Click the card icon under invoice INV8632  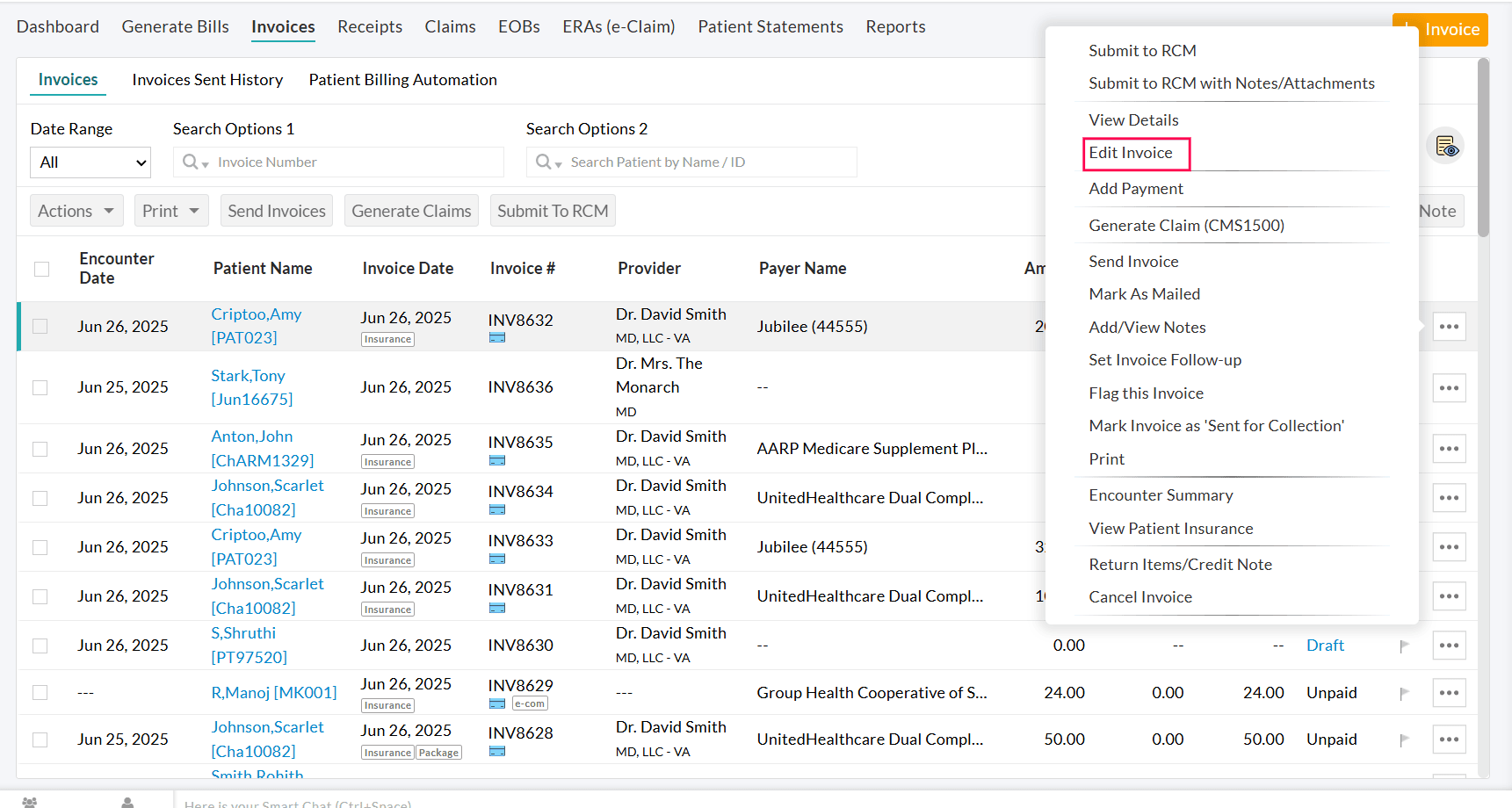pos(497,338)
